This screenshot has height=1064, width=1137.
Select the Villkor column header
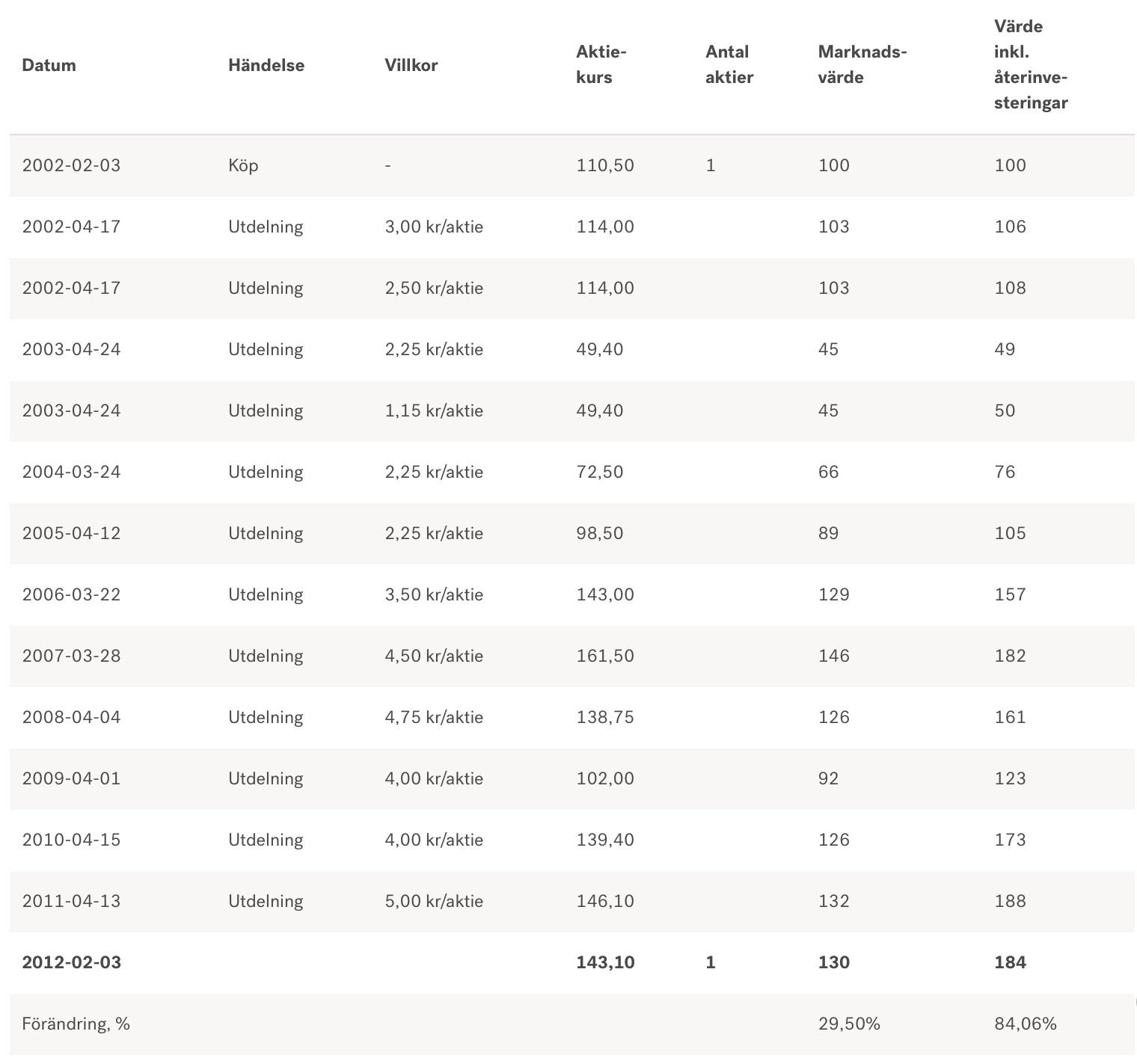411,65
